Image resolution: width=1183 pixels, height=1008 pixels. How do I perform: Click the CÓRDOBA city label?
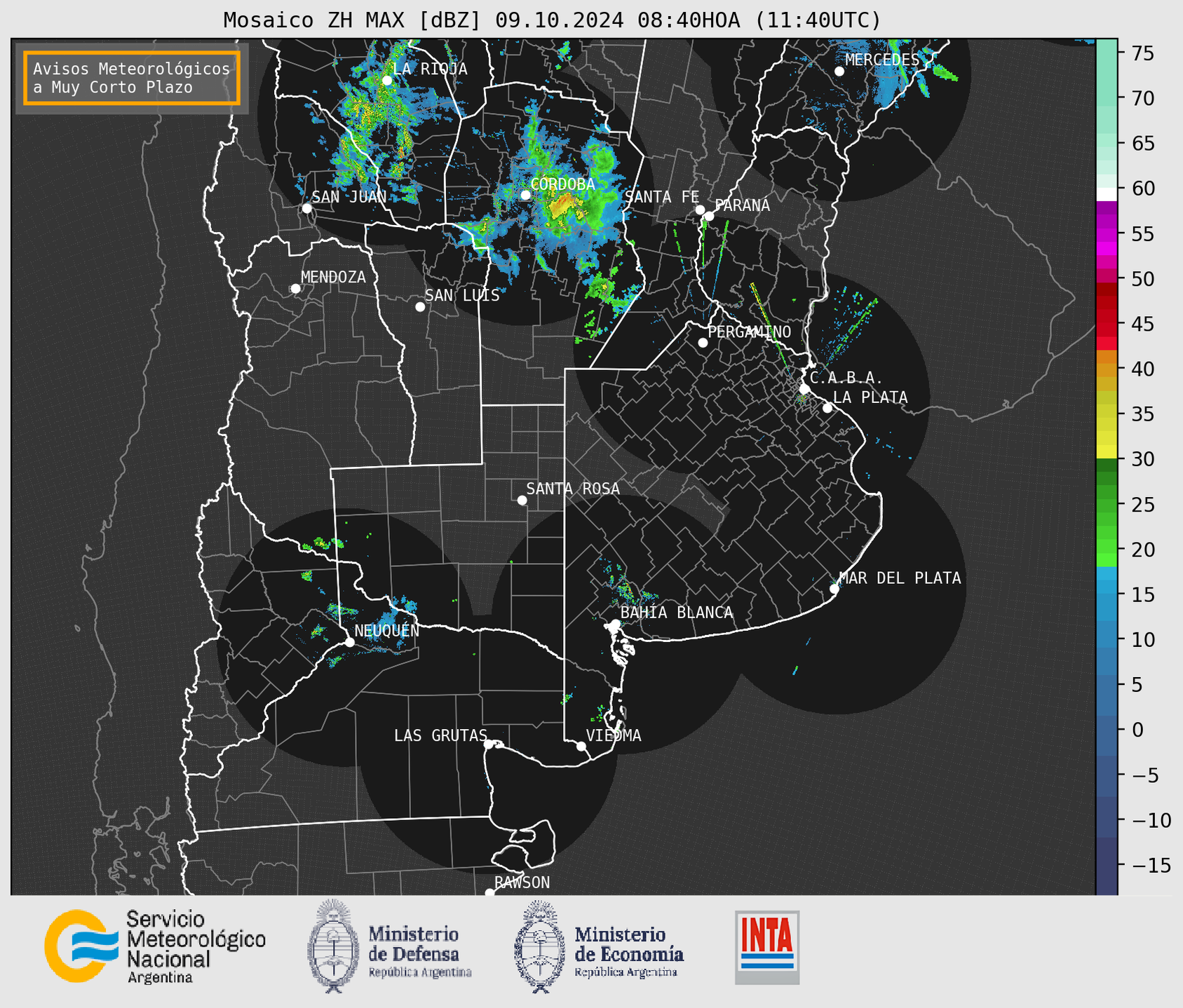(x=563, y=184)
